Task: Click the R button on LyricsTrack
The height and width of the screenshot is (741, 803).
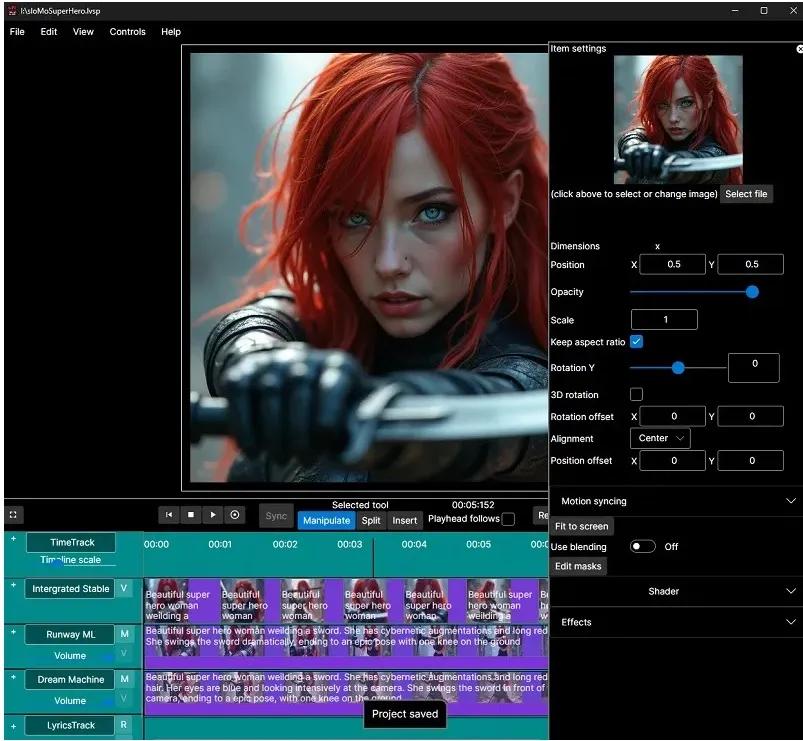Action: 124,725
